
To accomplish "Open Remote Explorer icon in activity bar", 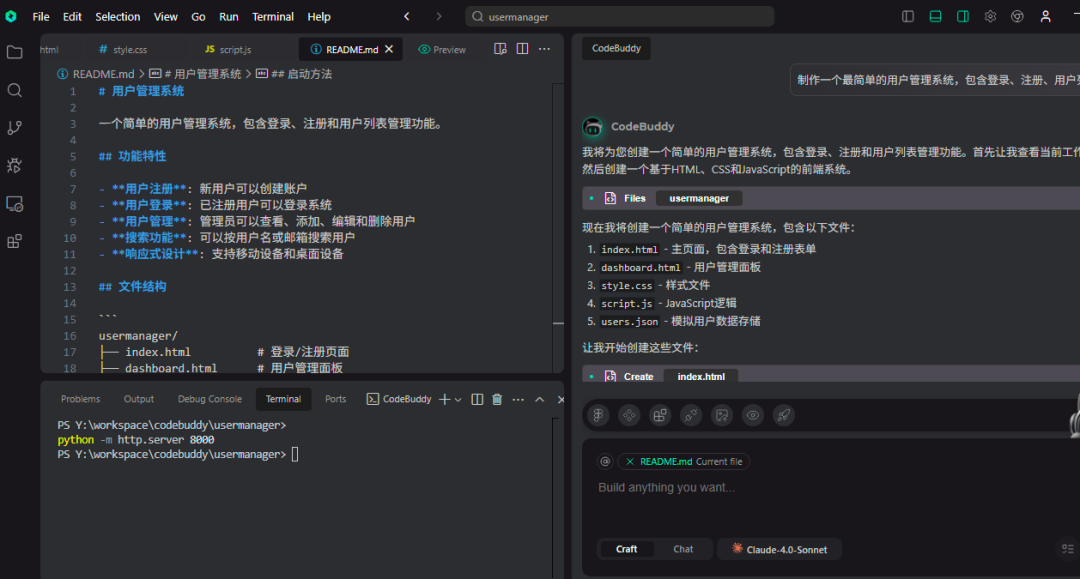I will [14, 204].
